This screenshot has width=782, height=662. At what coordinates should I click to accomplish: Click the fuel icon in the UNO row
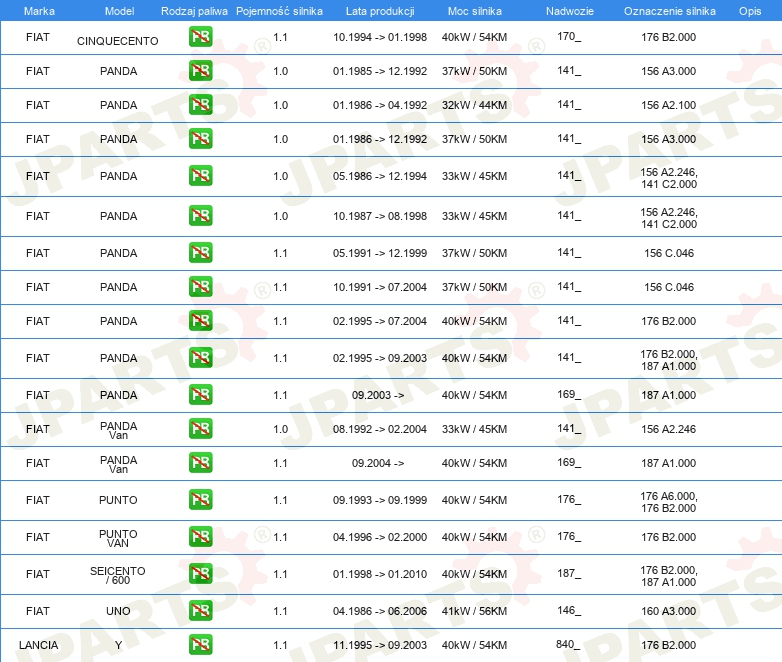[200, 611]
